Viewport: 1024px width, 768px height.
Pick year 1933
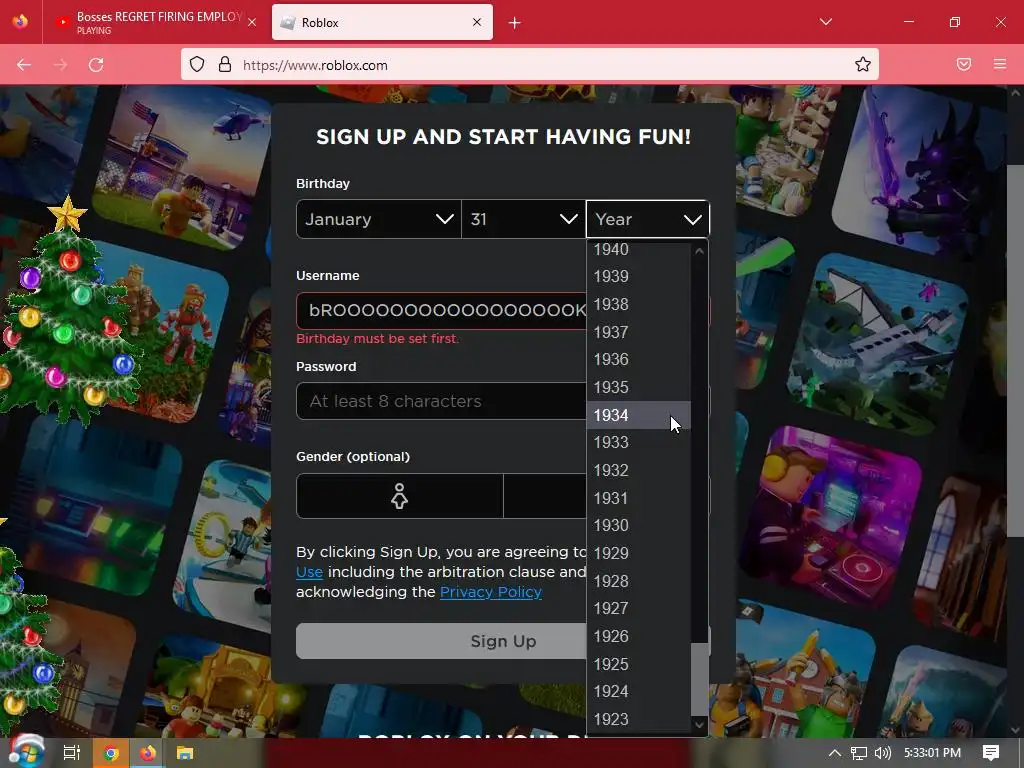(x=639, y=443)
